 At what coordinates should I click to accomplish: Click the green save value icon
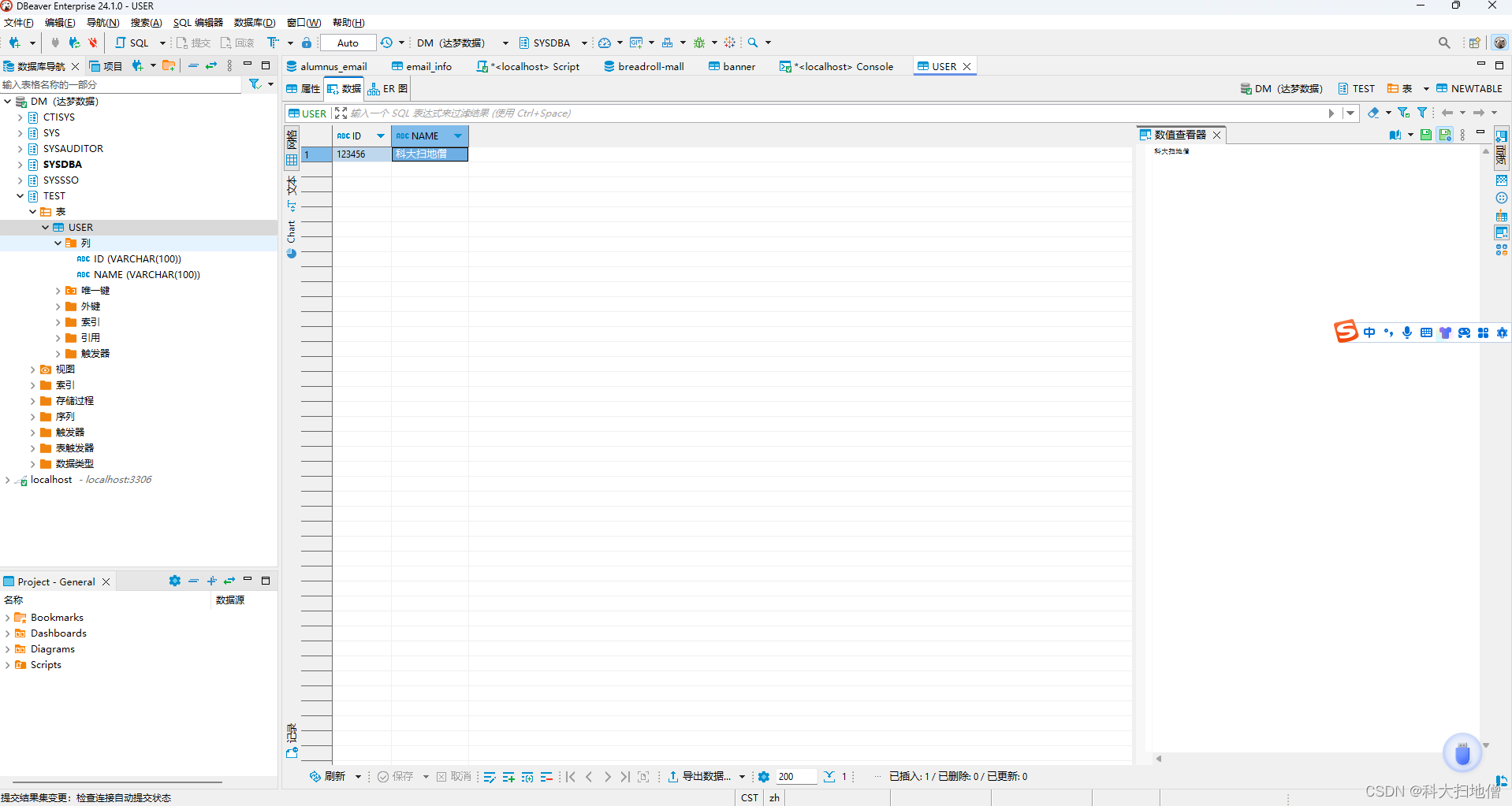(1425, 135)
